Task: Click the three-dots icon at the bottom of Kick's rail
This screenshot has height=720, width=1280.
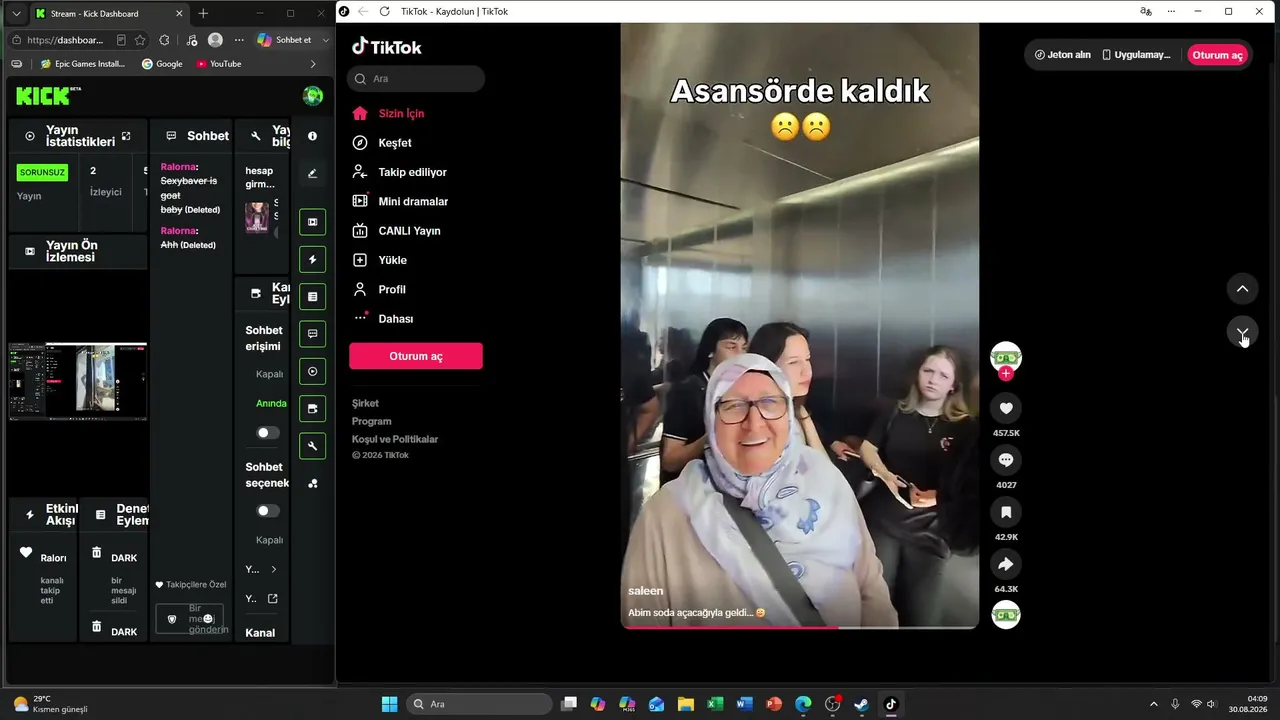Action: tap(313, 483)
